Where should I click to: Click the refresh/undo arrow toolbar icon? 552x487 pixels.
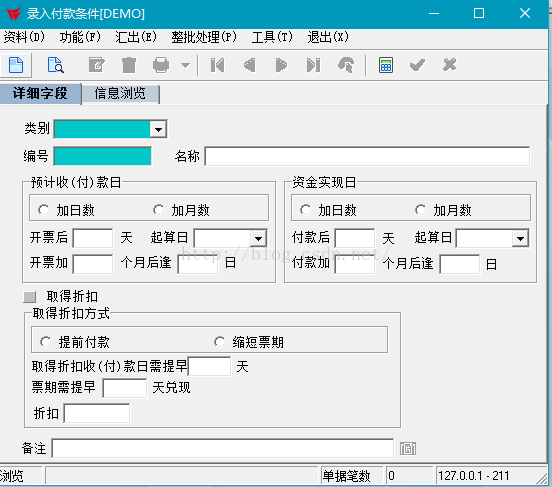[x=346, y=65]
